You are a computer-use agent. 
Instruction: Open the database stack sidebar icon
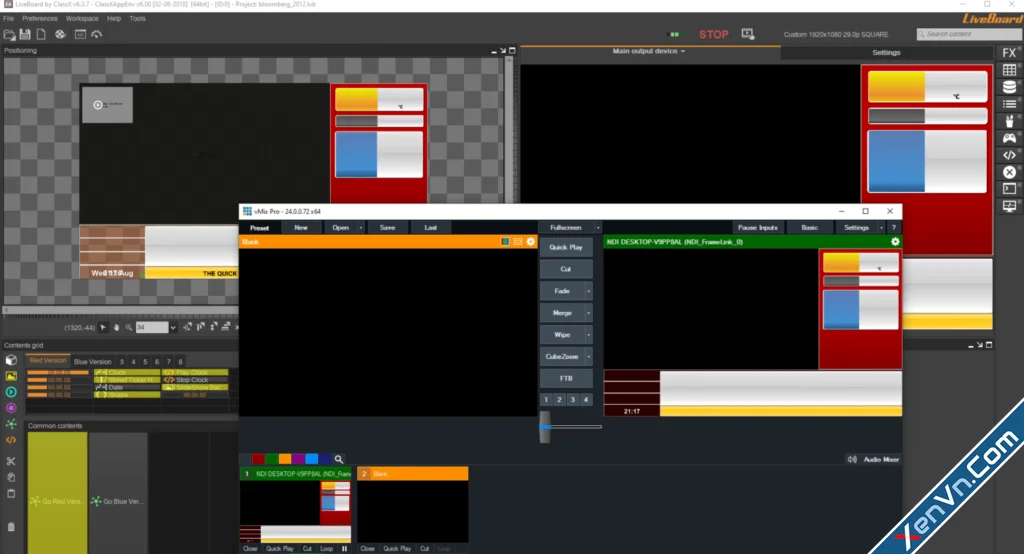(x=1010, y=87)
